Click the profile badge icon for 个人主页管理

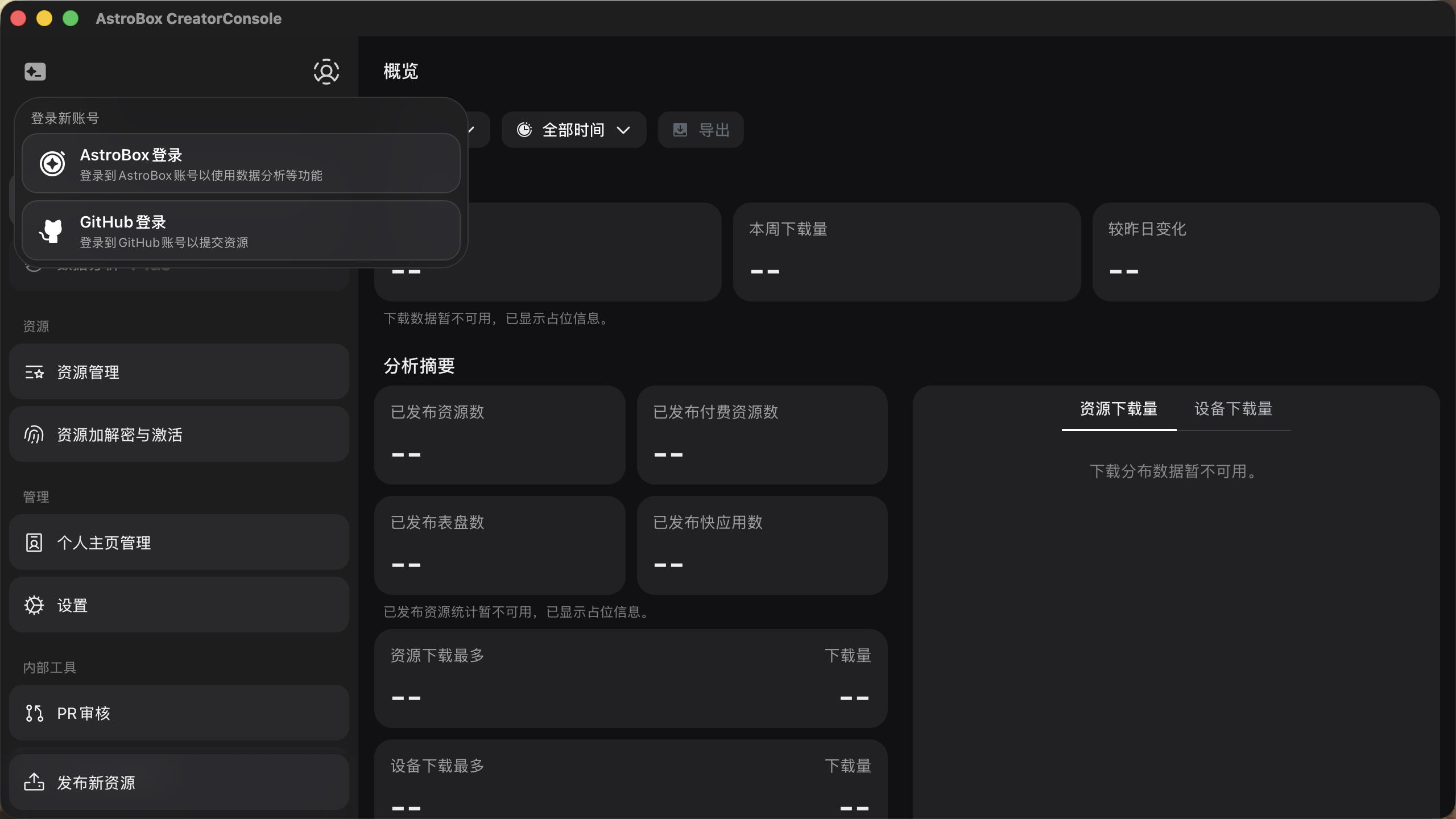(34, 543)
